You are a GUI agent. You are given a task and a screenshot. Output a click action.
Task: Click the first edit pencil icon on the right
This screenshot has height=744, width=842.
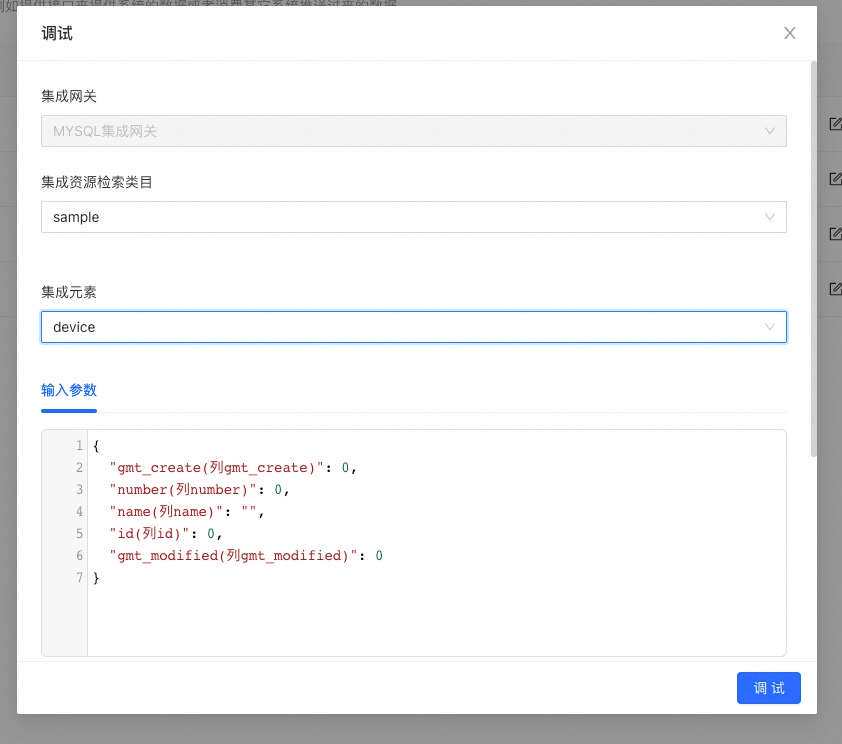point(835,124)
